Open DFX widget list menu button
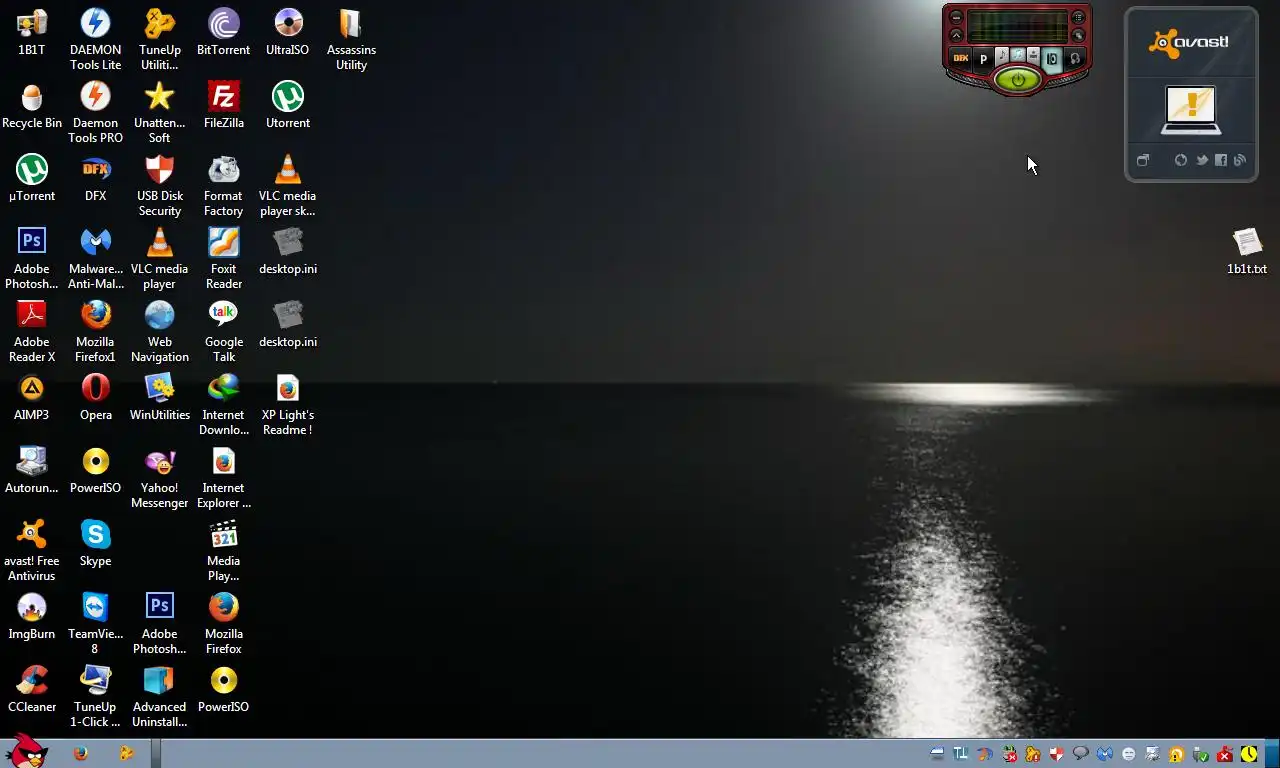1280x768 pixels. (x=1078, y=17)
